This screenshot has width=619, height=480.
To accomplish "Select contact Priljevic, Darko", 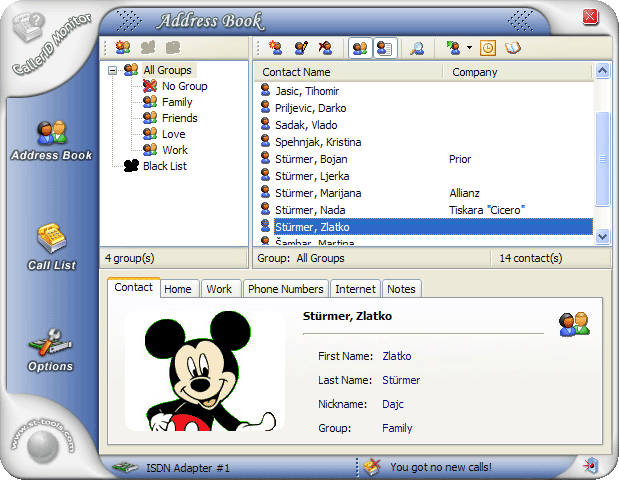I will coord(310,108).
